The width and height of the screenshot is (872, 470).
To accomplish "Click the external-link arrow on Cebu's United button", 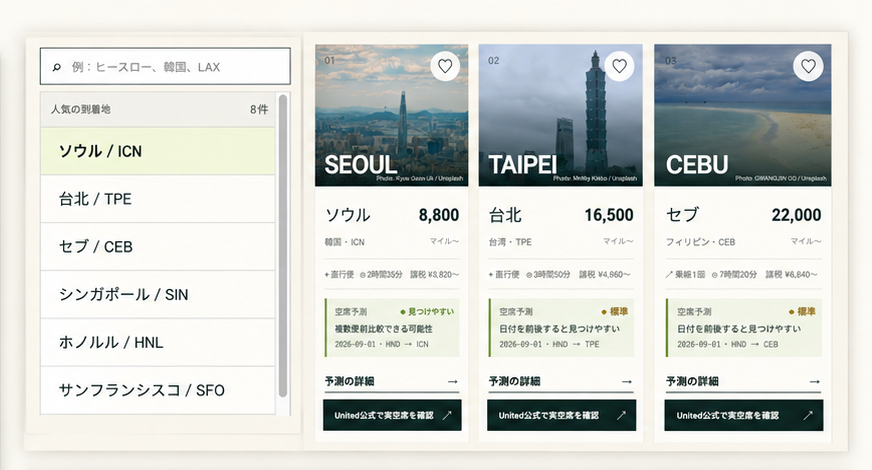I will pos(808,415).
